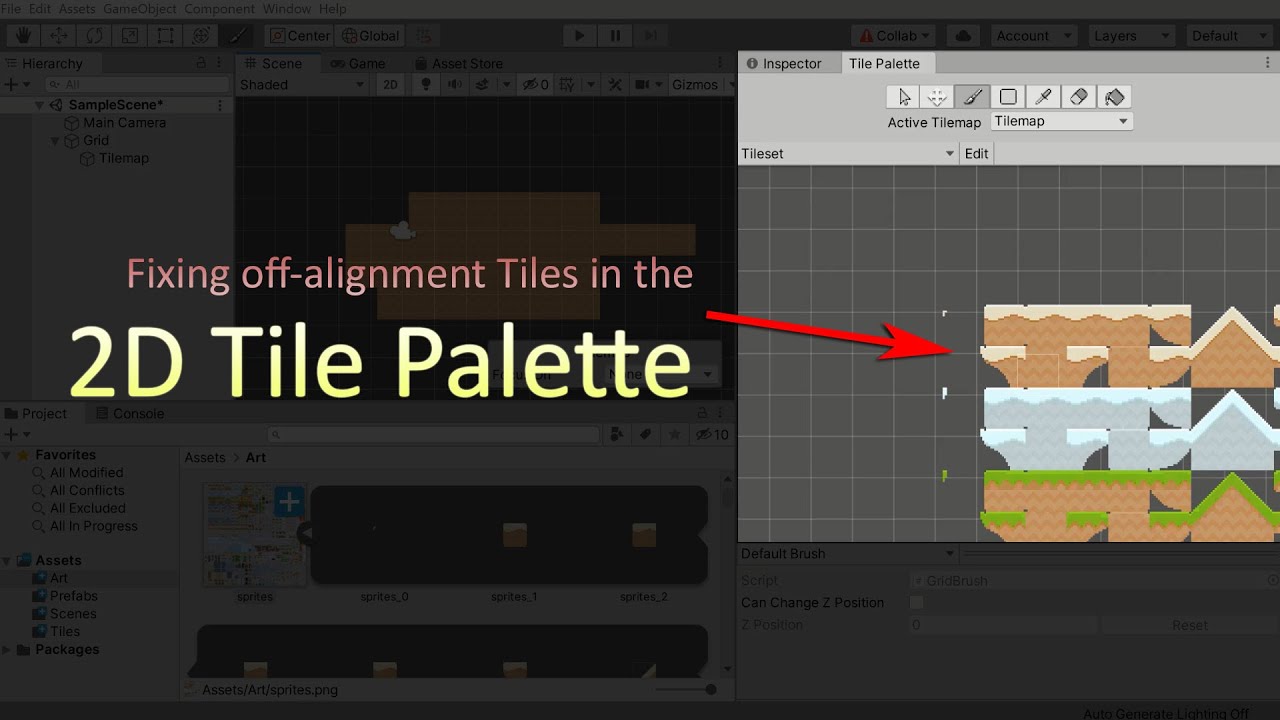Pick the Tile Palette select arrow tool
Viewport: 1280px width, 720px height.
(x=904, y=97)
